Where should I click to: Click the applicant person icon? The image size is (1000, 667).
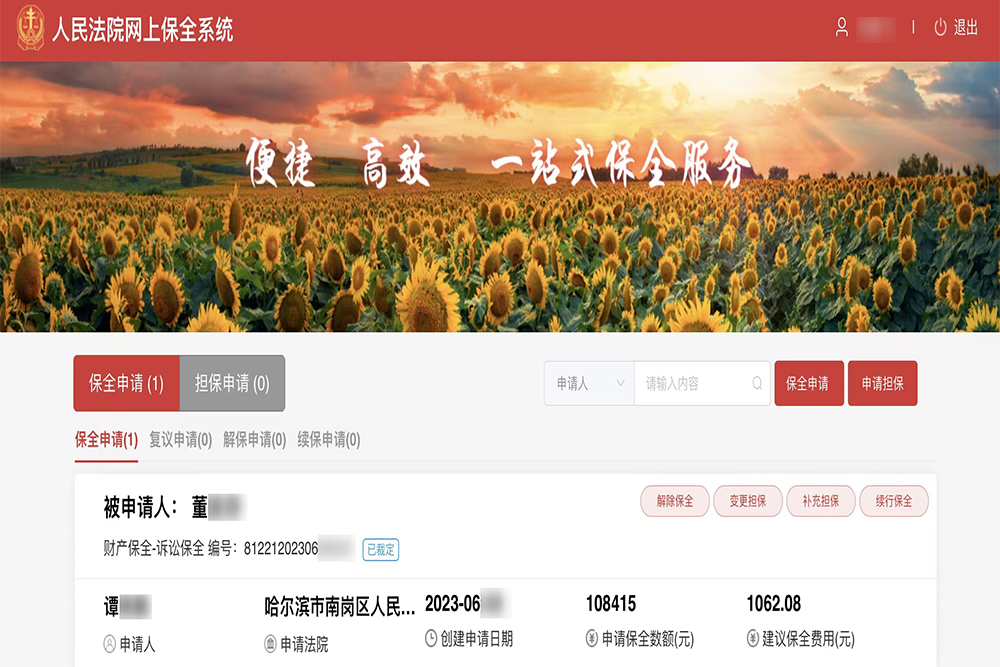pos(110,644)
